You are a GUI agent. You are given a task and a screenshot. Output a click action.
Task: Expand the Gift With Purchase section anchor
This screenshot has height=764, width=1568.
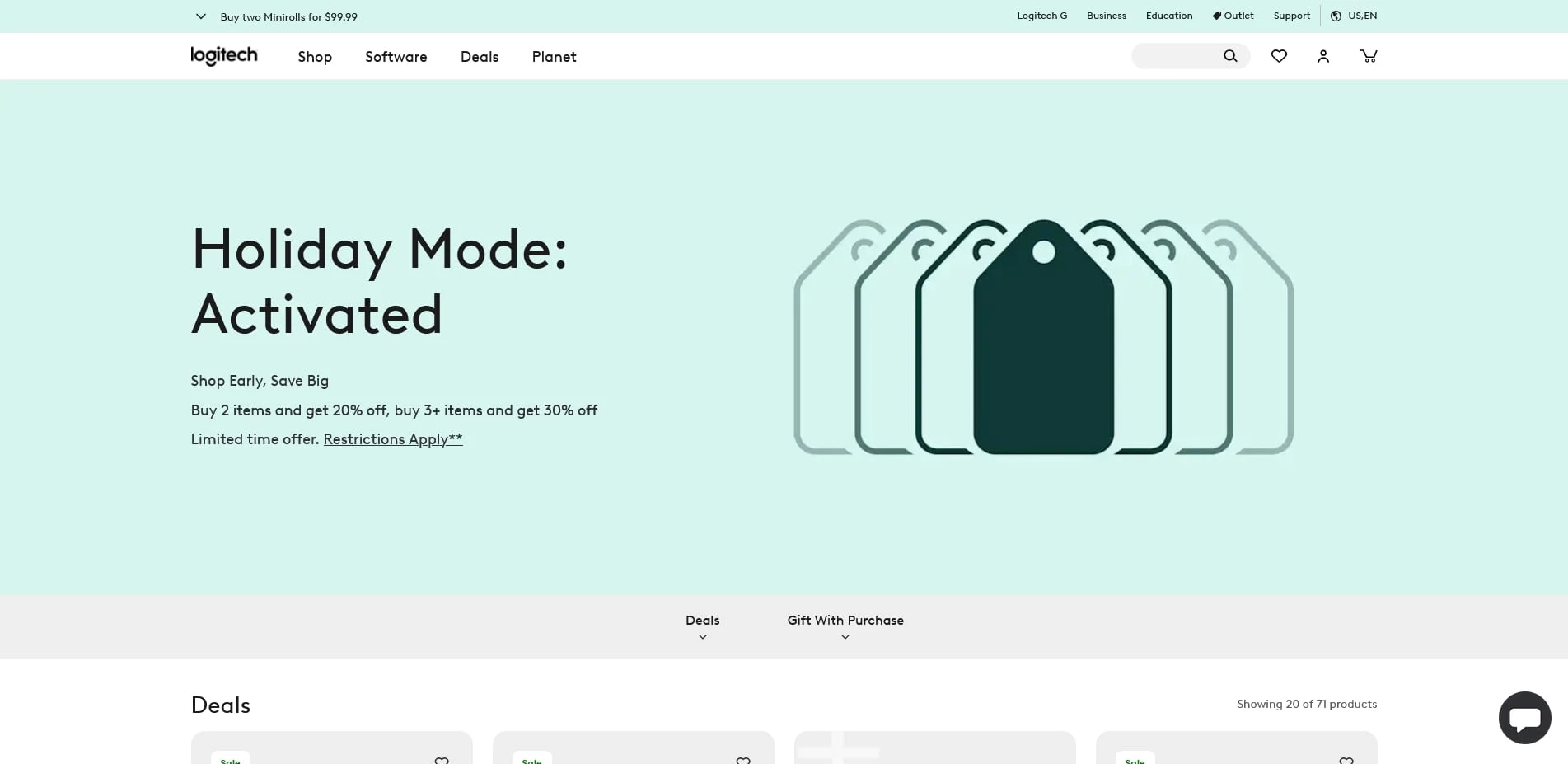coord(845,636)
